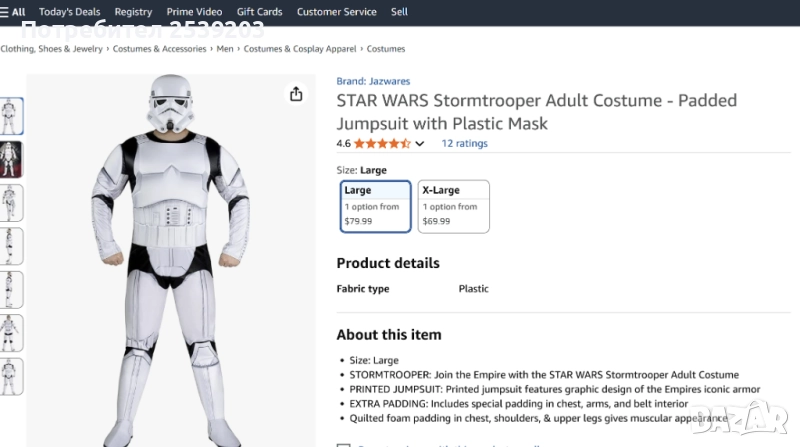
Task: Choose the X-Large size option
Action: coord(453,205)
